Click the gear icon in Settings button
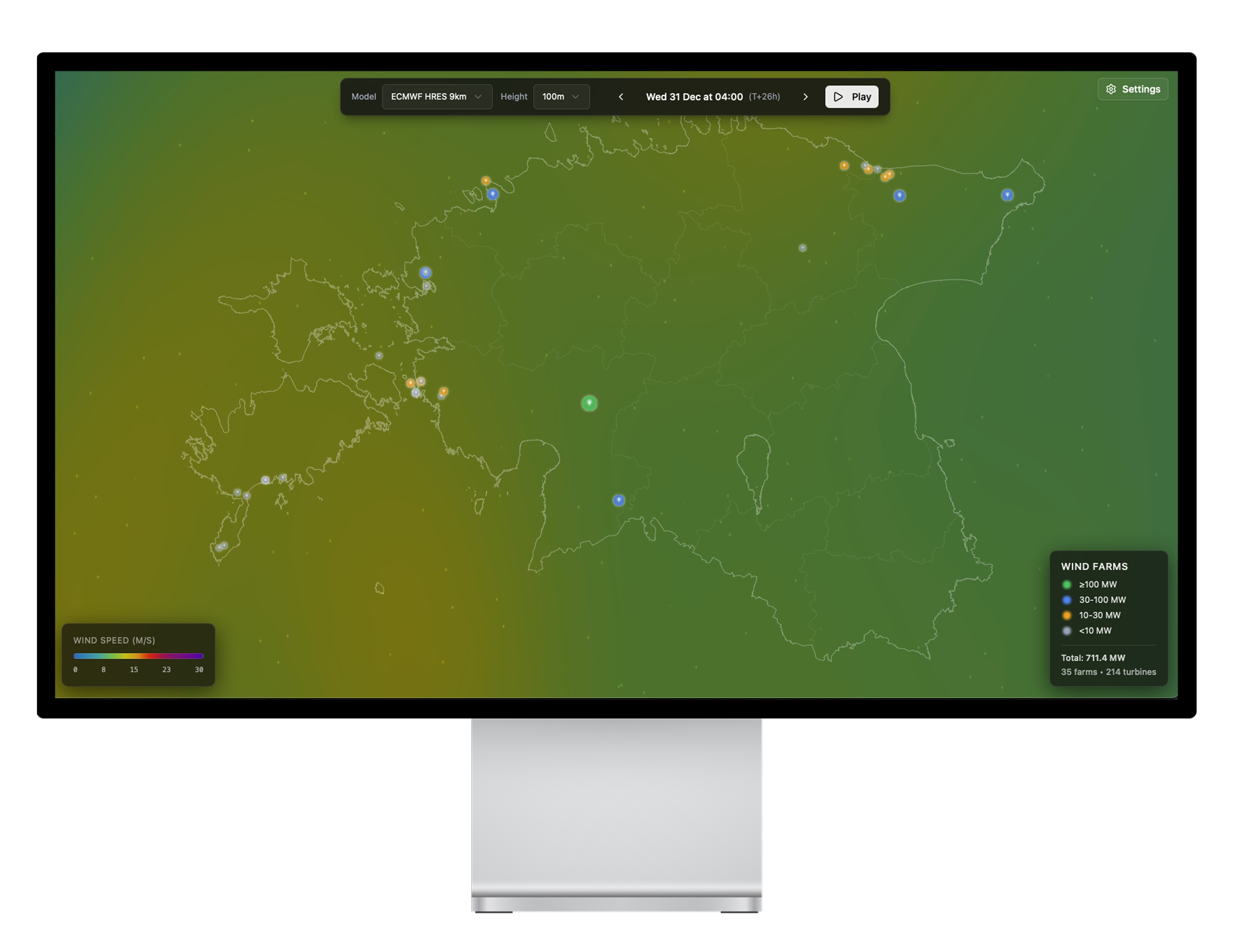This screenshot has width=1234, height=952. 1111,89
